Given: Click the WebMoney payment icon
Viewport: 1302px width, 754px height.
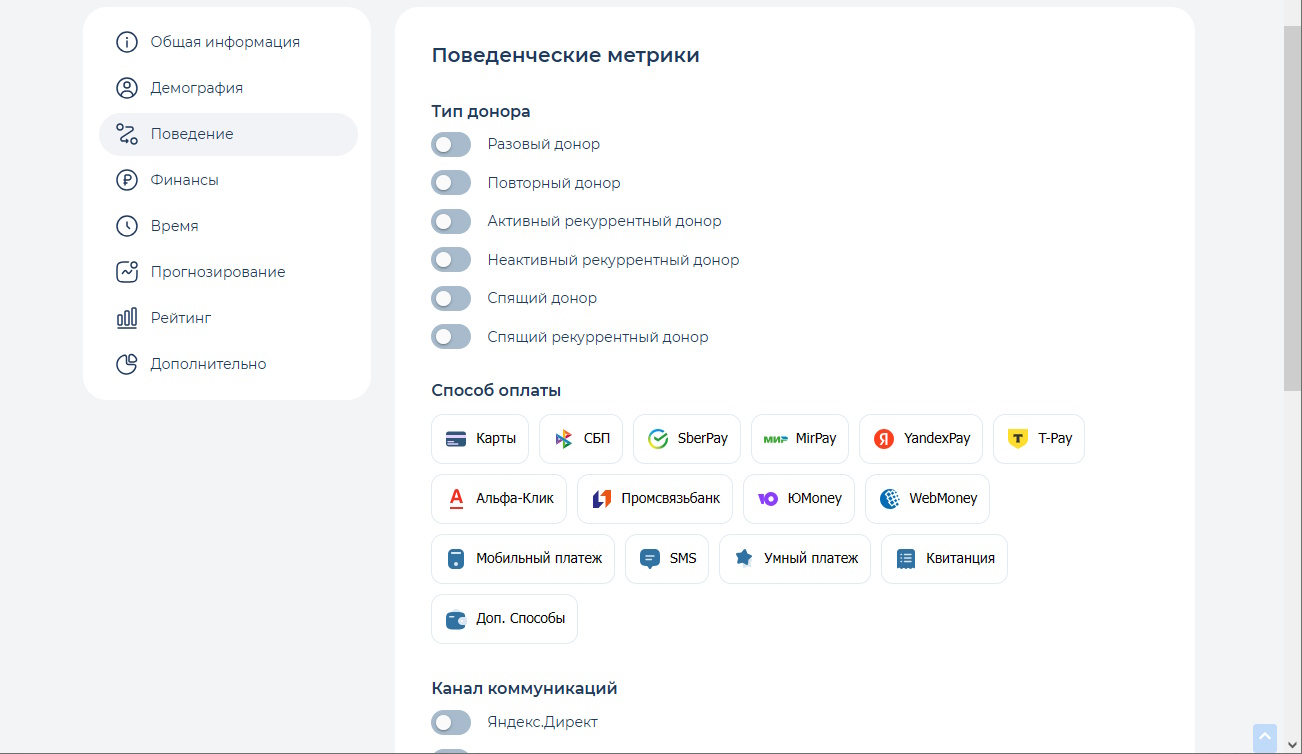Looking at the screenshot, I should 926,498.
